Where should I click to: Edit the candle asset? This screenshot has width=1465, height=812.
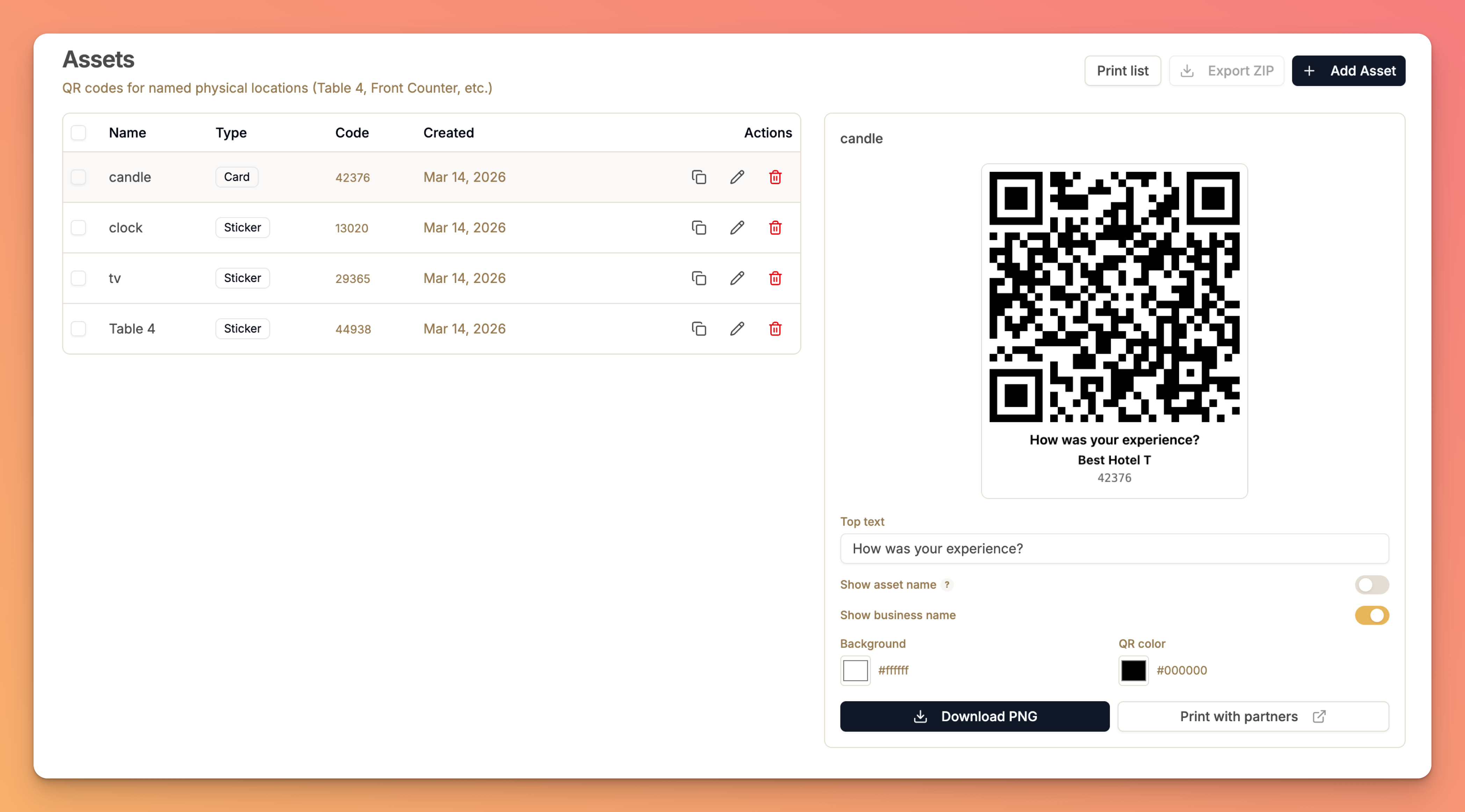click(x=736, y=177)
